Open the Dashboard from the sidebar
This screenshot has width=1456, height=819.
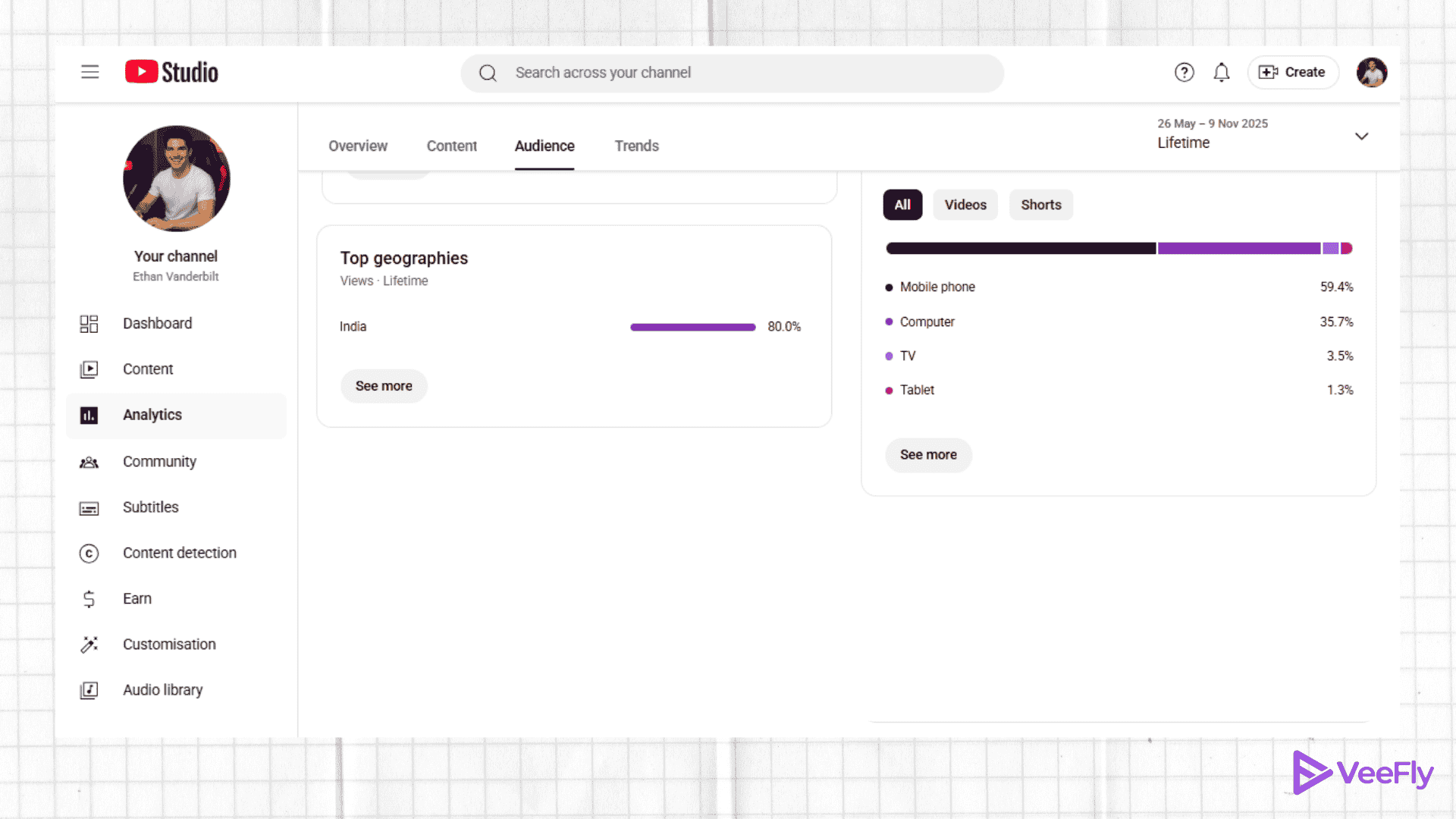(x=157, y=323)
